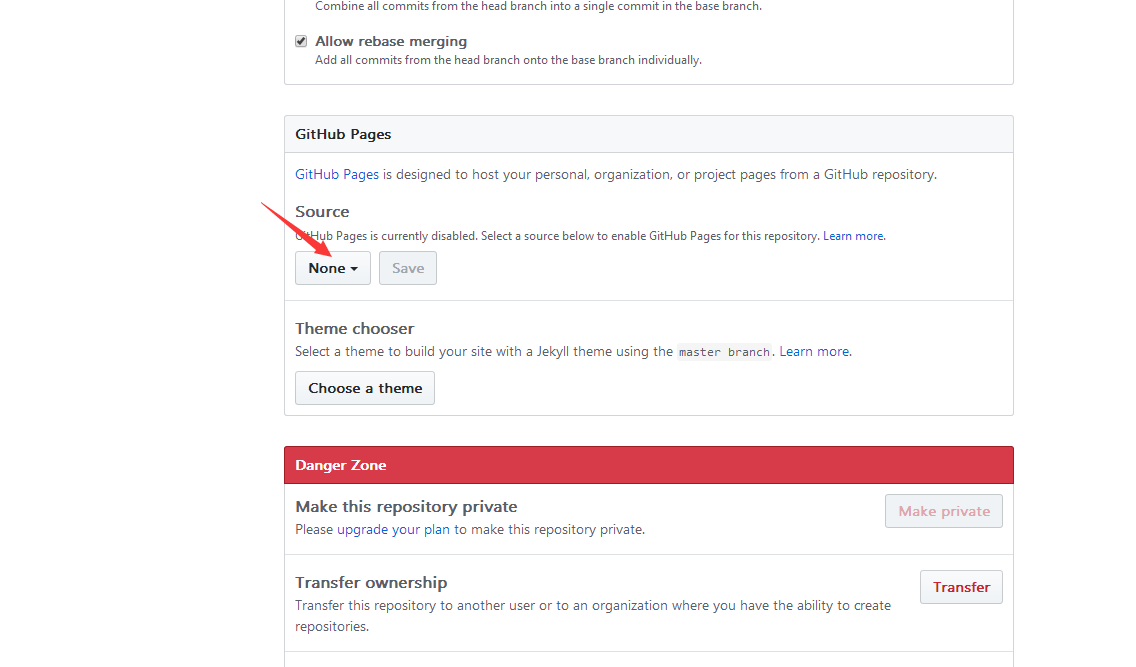Click the Transfer ownership heading
Image resolution: width=1136 pixels, height=667 pixels.
pos(371,582)
